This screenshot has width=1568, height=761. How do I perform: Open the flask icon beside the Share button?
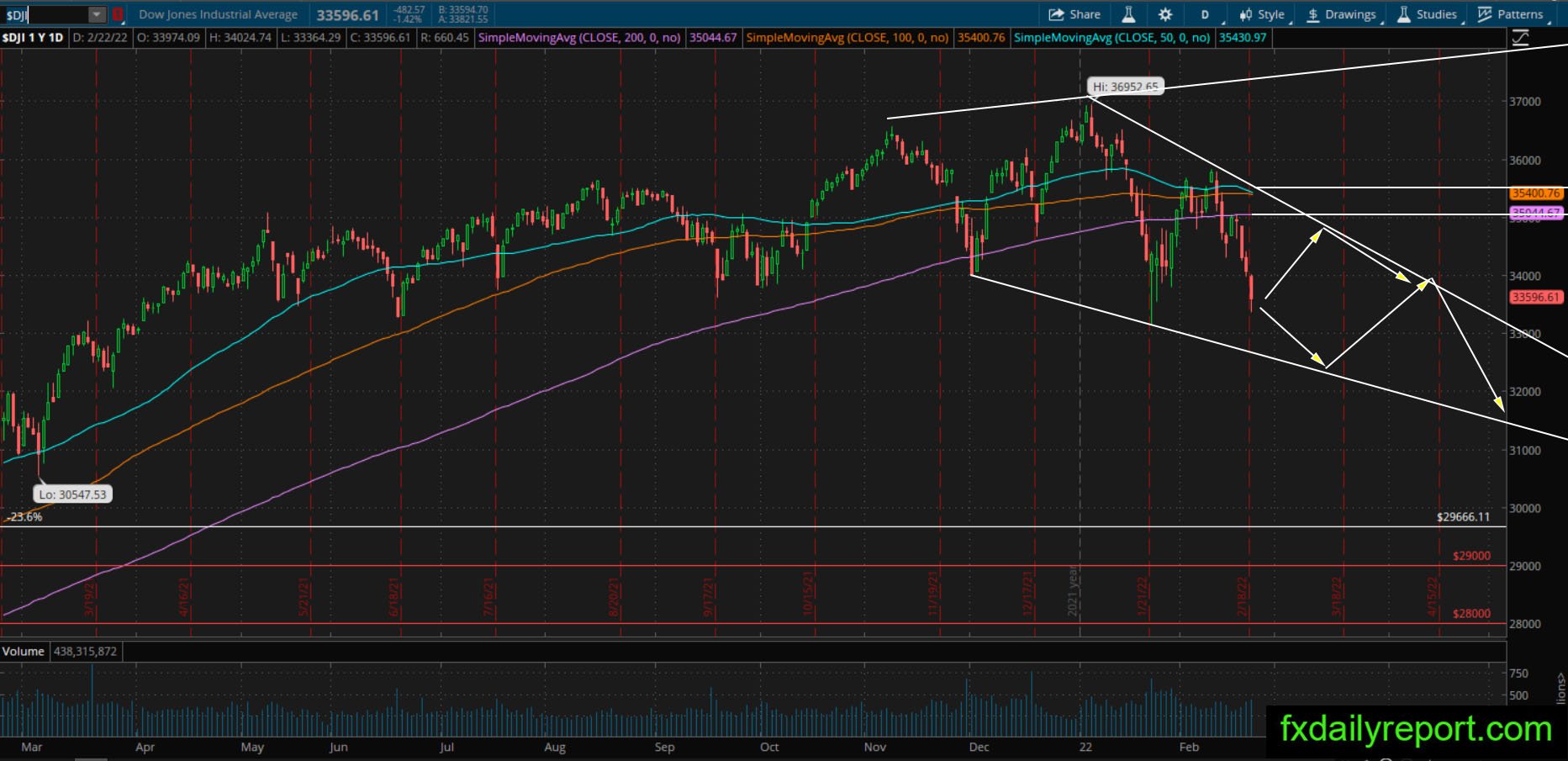click(x=1128, y=14)
